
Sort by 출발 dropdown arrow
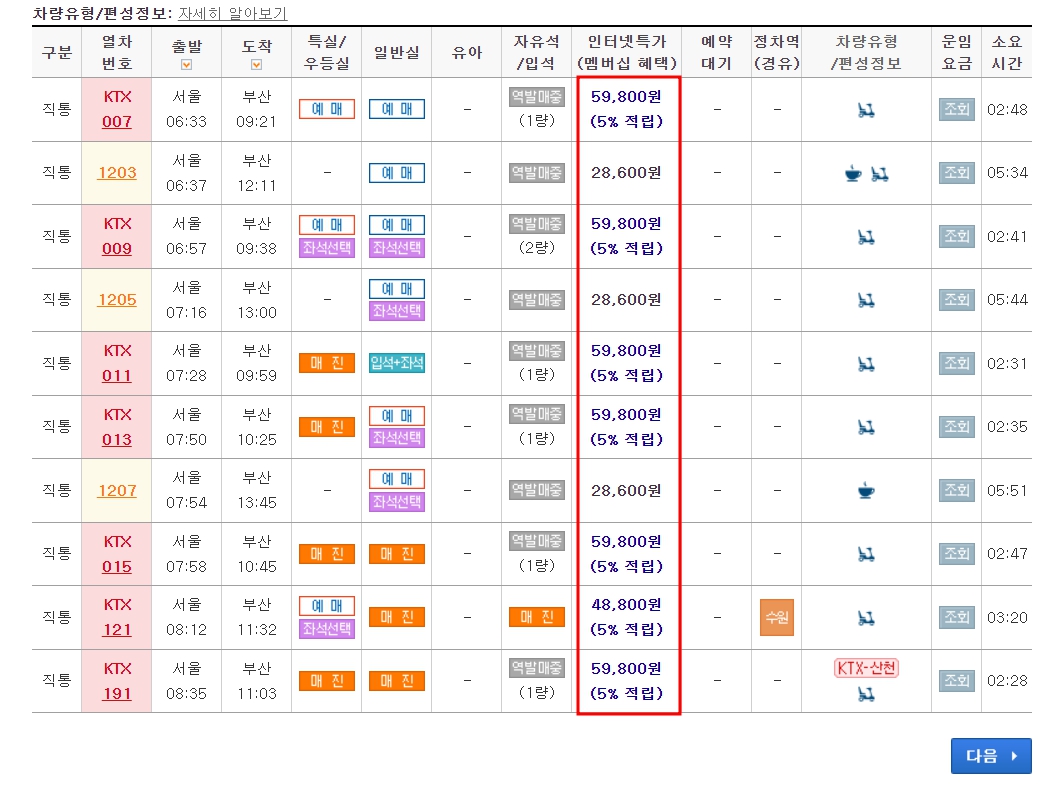click(187, 65)
